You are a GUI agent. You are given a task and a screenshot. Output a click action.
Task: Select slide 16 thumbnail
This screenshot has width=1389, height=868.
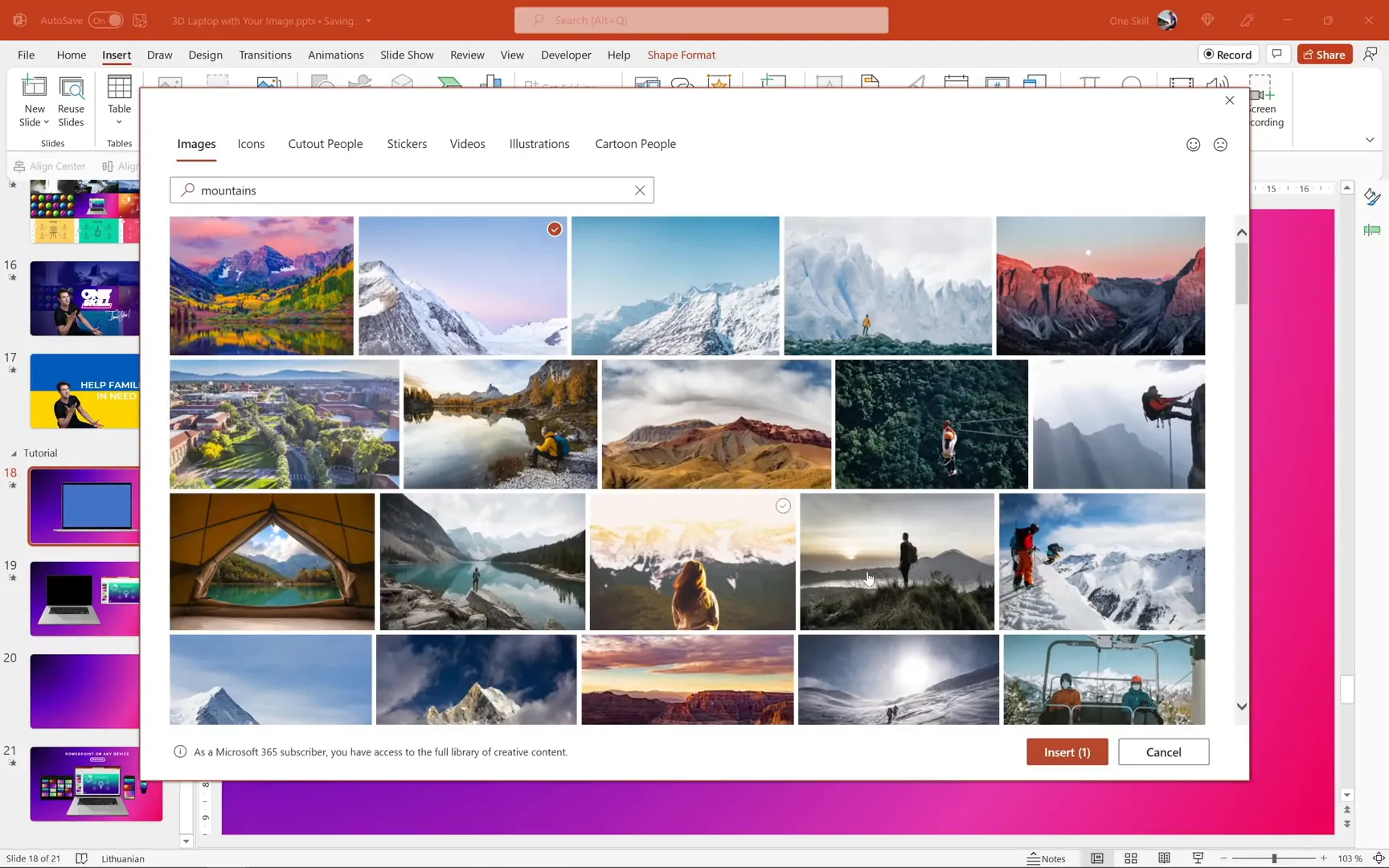coord(84,298)
